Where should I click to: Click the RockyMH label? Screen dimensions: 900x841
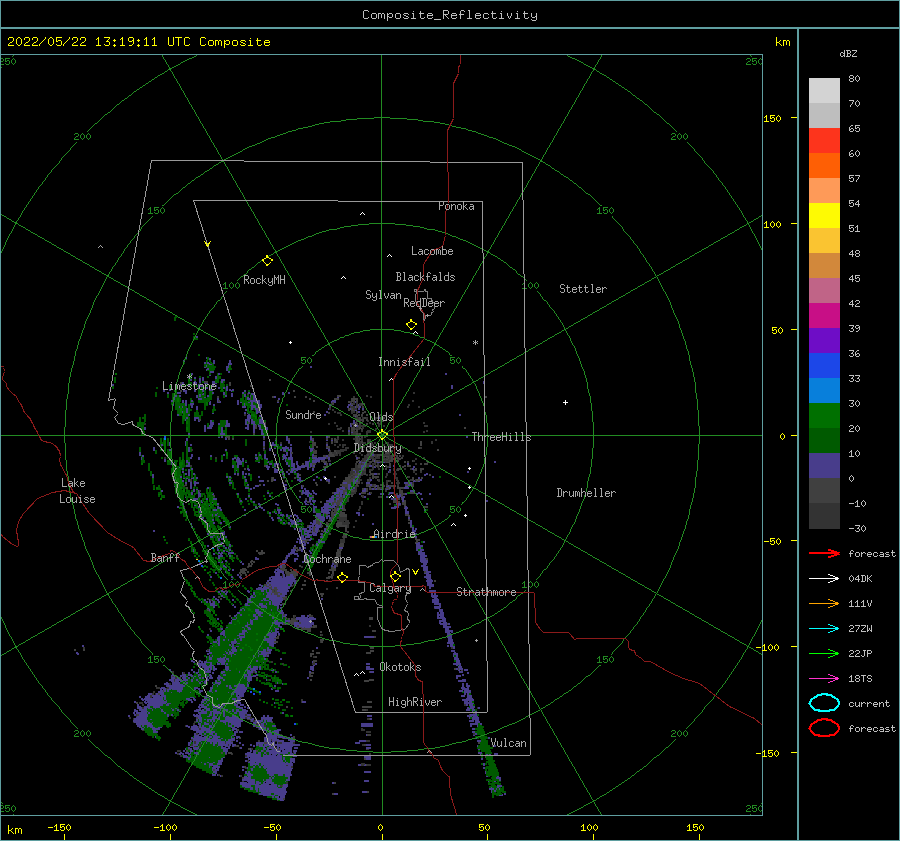pyautogui.click(x=264, y=280)
